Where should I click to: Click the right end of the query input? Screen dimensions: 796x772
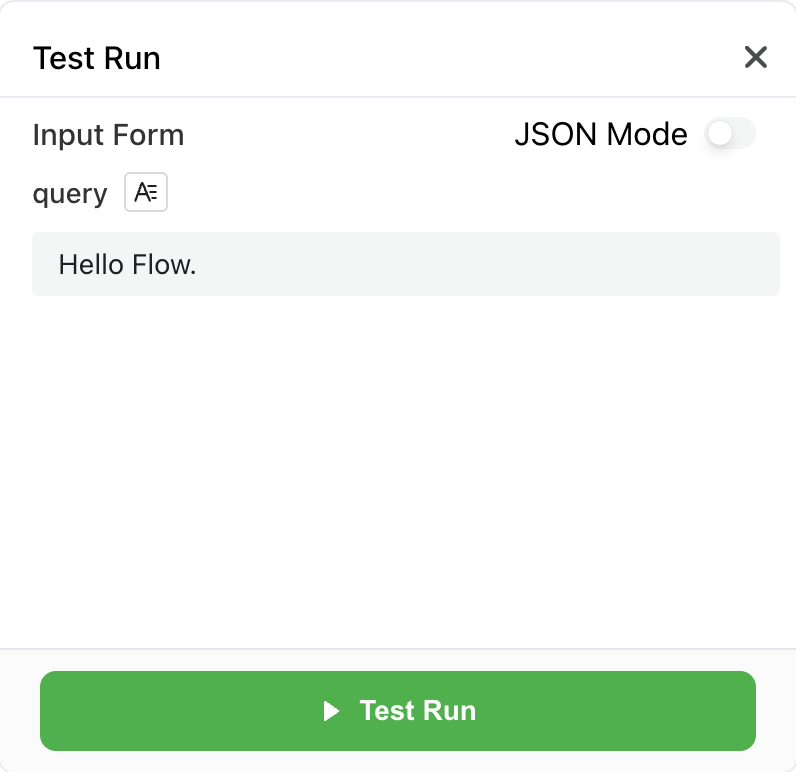pos(760,264)
